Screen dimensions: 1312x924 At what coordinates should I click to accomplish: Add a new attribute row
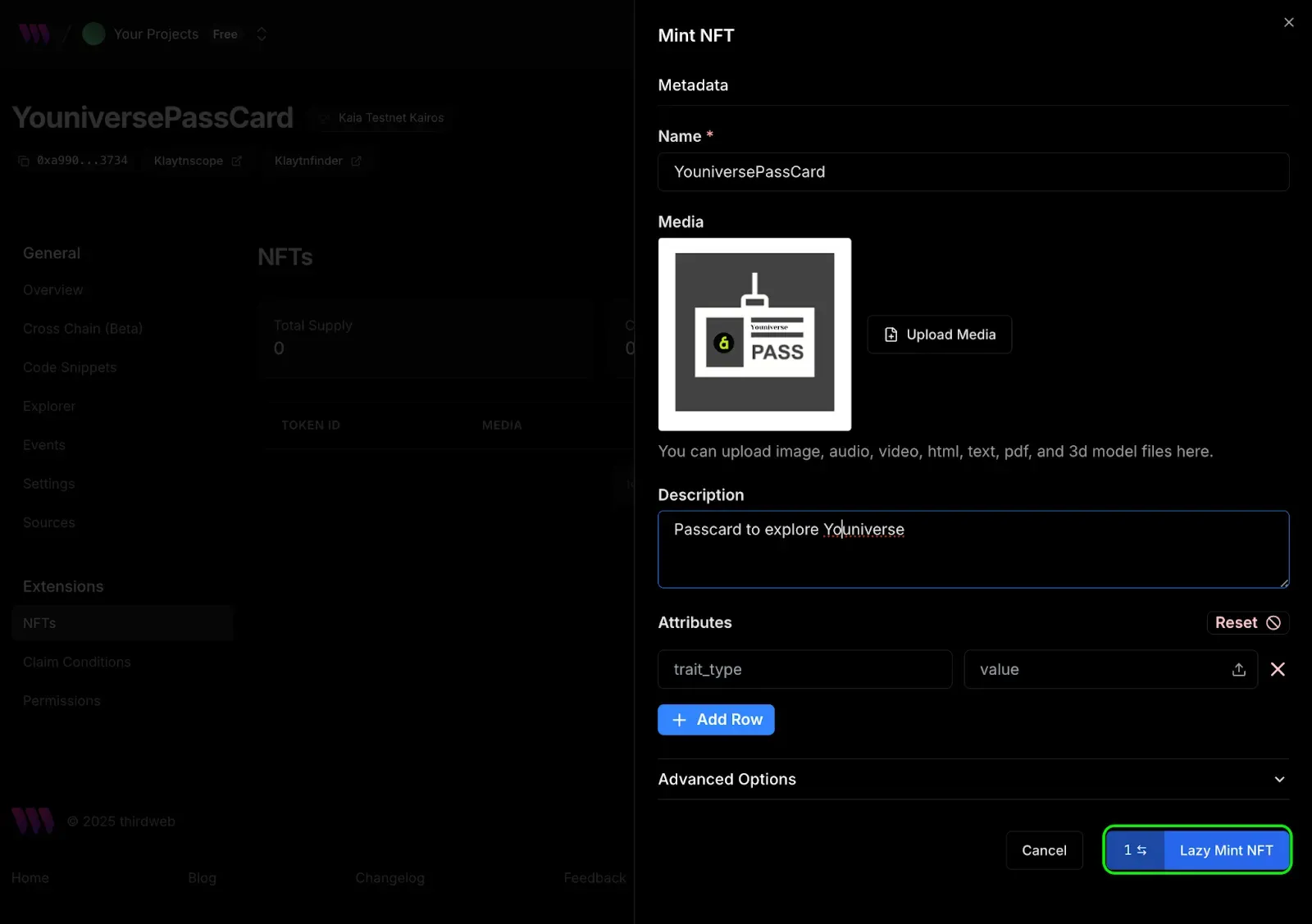716,720
